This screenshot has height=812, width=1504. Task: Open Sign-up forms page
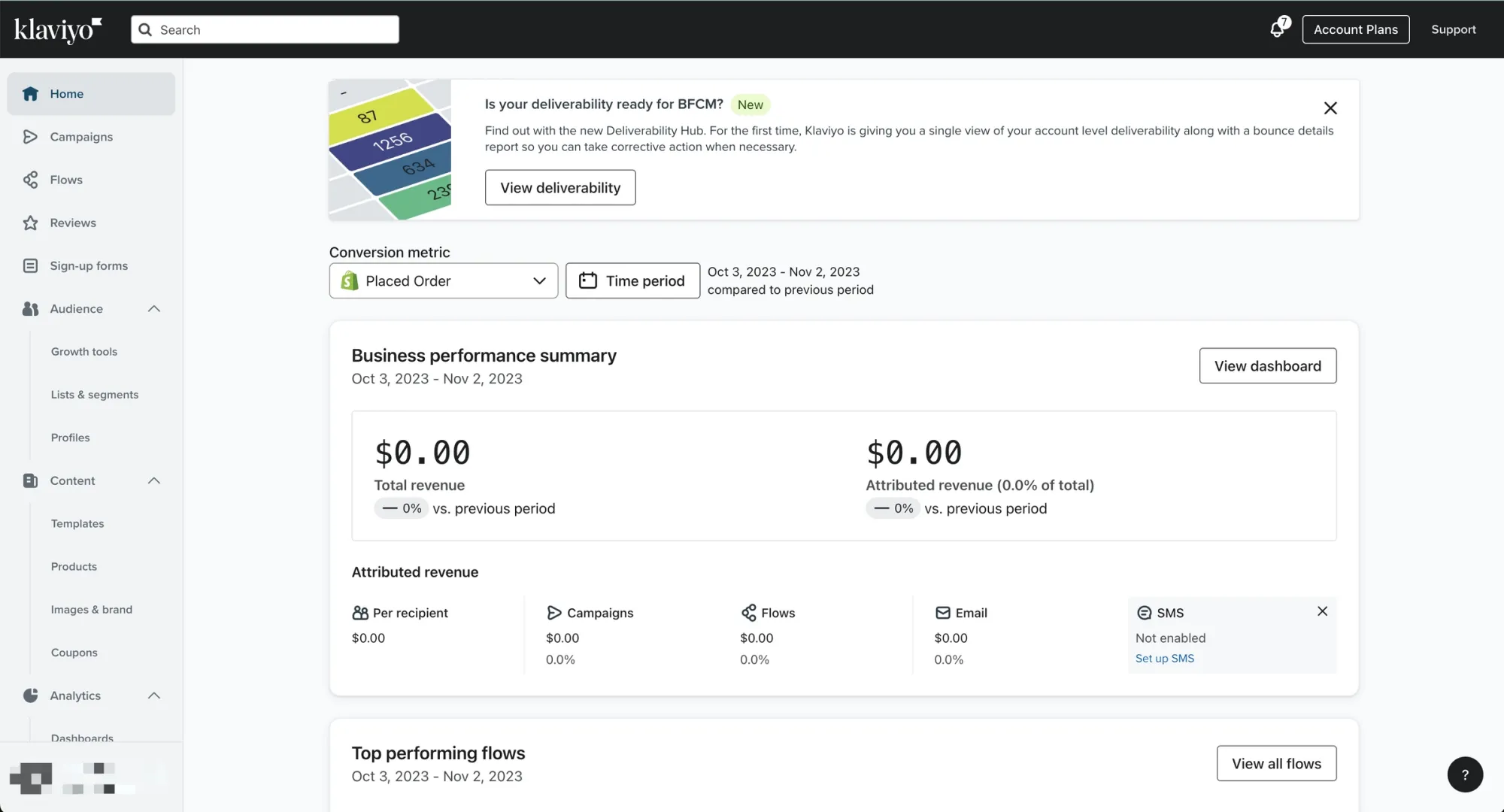coord(91,265)
